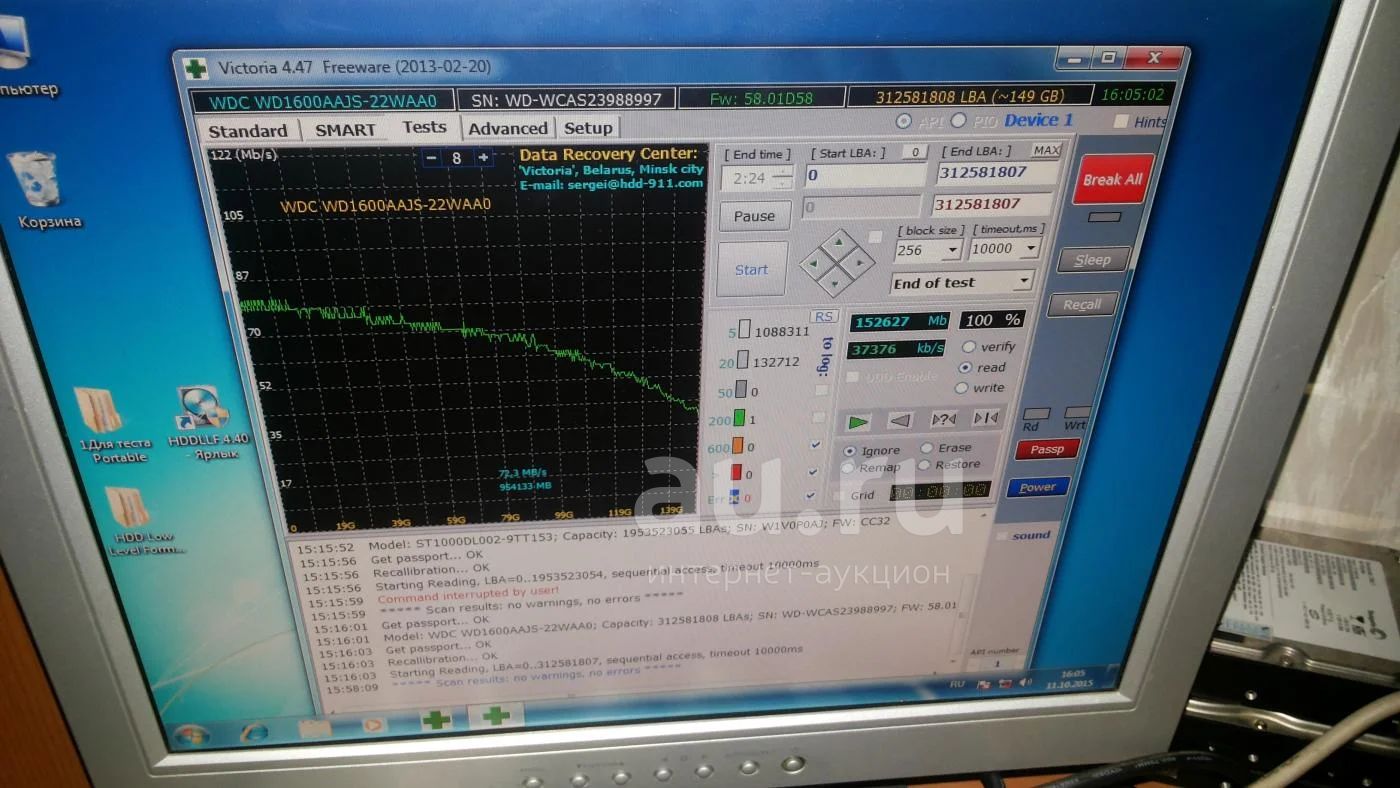Click the Recall button
This screenshot has width=1400, height=788.
pos(1081,305)
